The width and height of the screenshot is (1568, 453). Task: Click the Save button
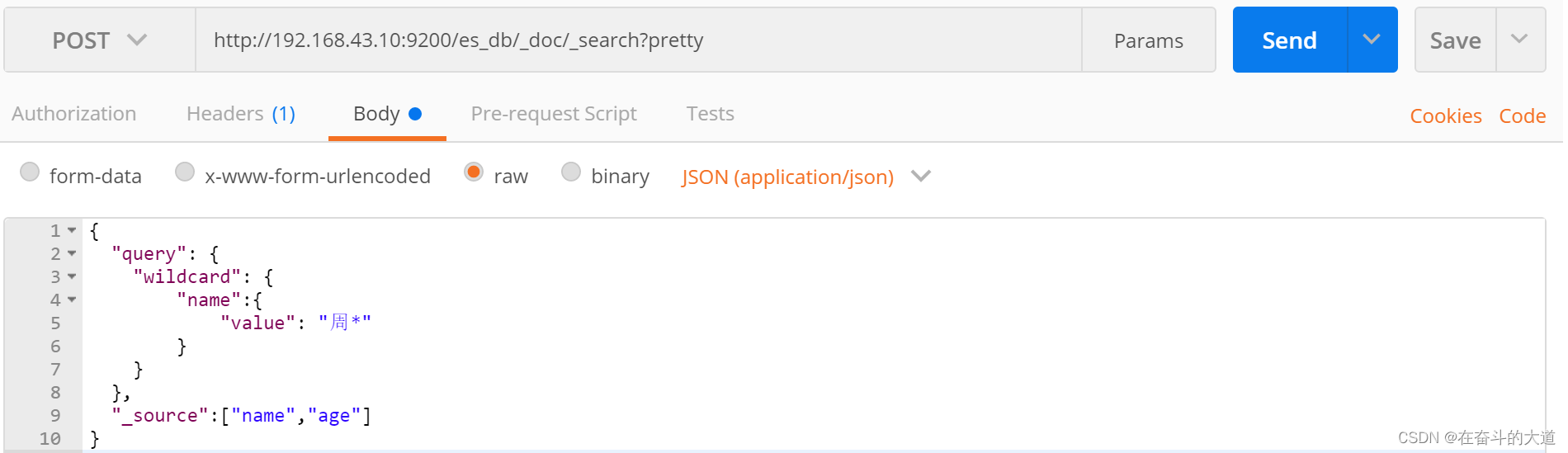click(x=1455, y=40)
